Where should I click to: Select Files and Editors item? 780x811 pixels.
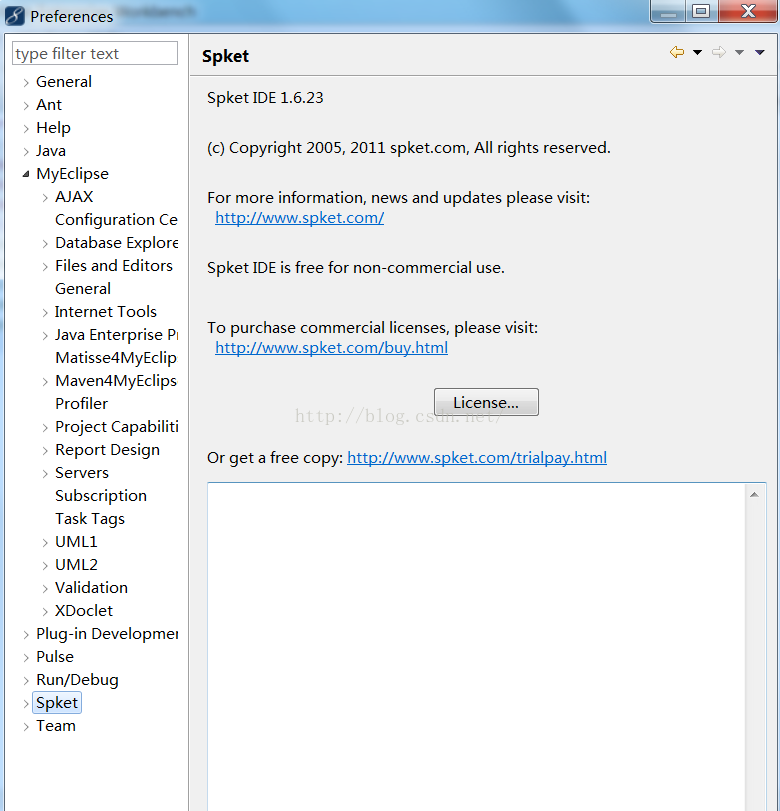click(x=114, y=266)
